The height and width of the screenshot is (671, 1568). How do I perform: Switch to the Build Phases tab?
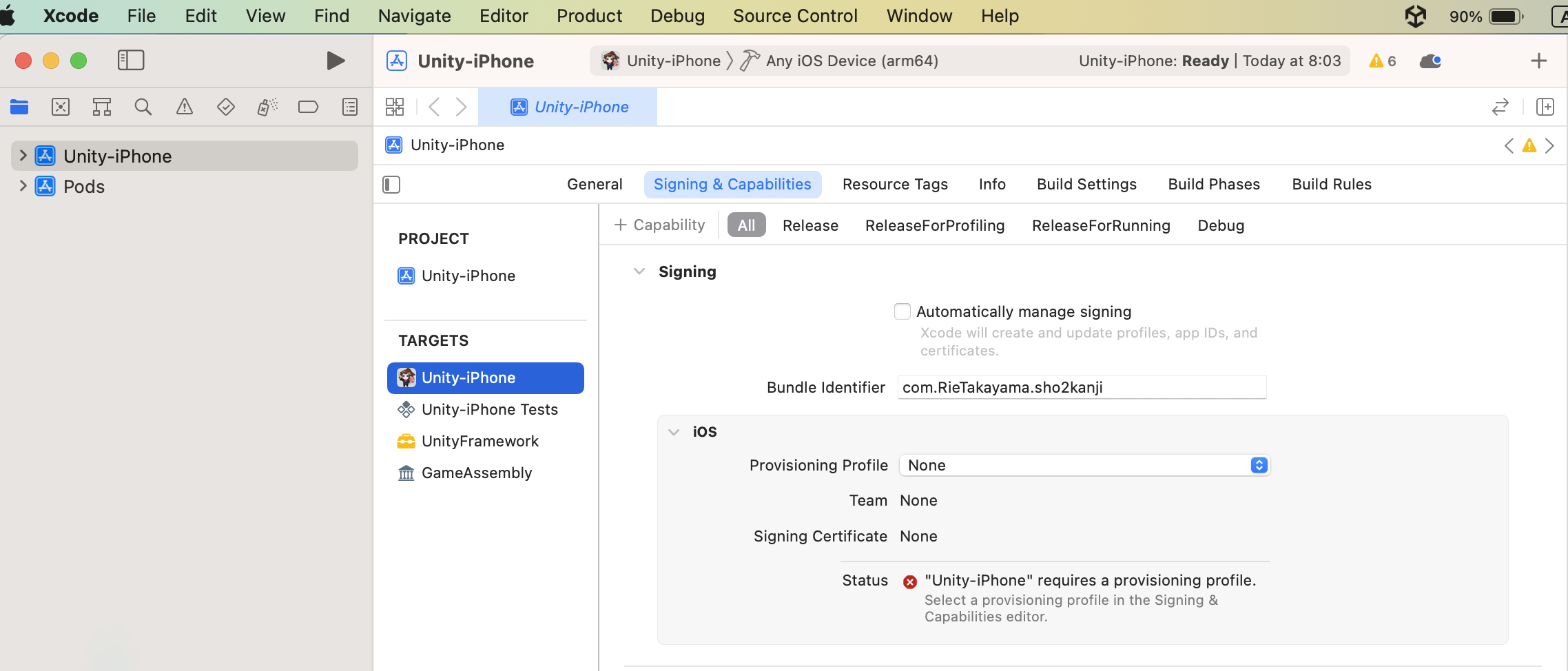tap(1213, 184)
